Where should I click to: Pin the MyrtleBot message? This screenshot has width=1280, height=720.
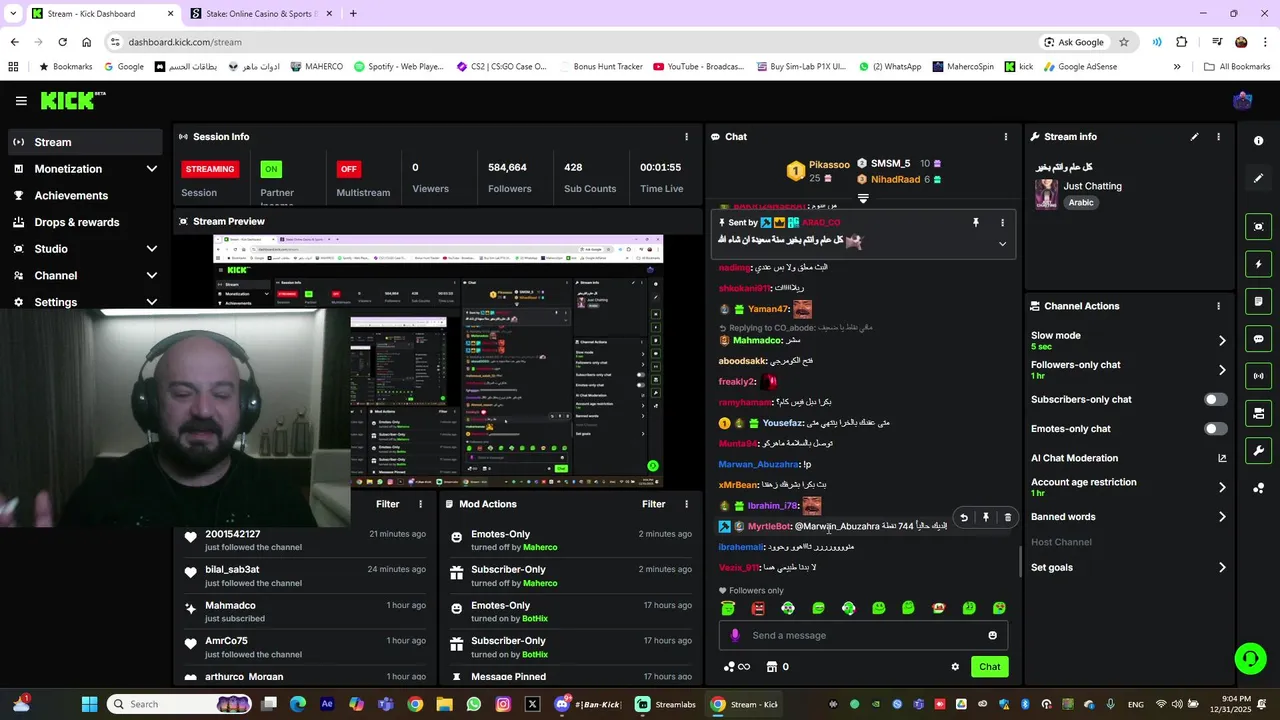[x=985, y=517]
